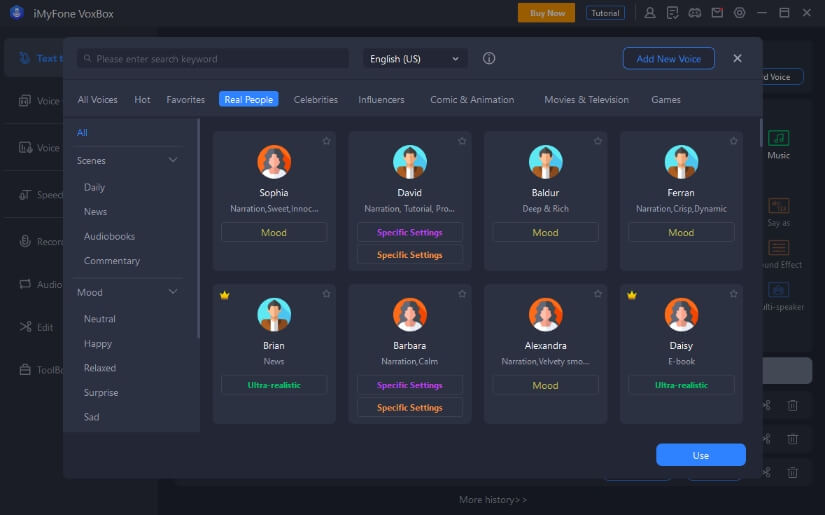
Task: Select David voice avatar
Action: [x=409, y=162]
